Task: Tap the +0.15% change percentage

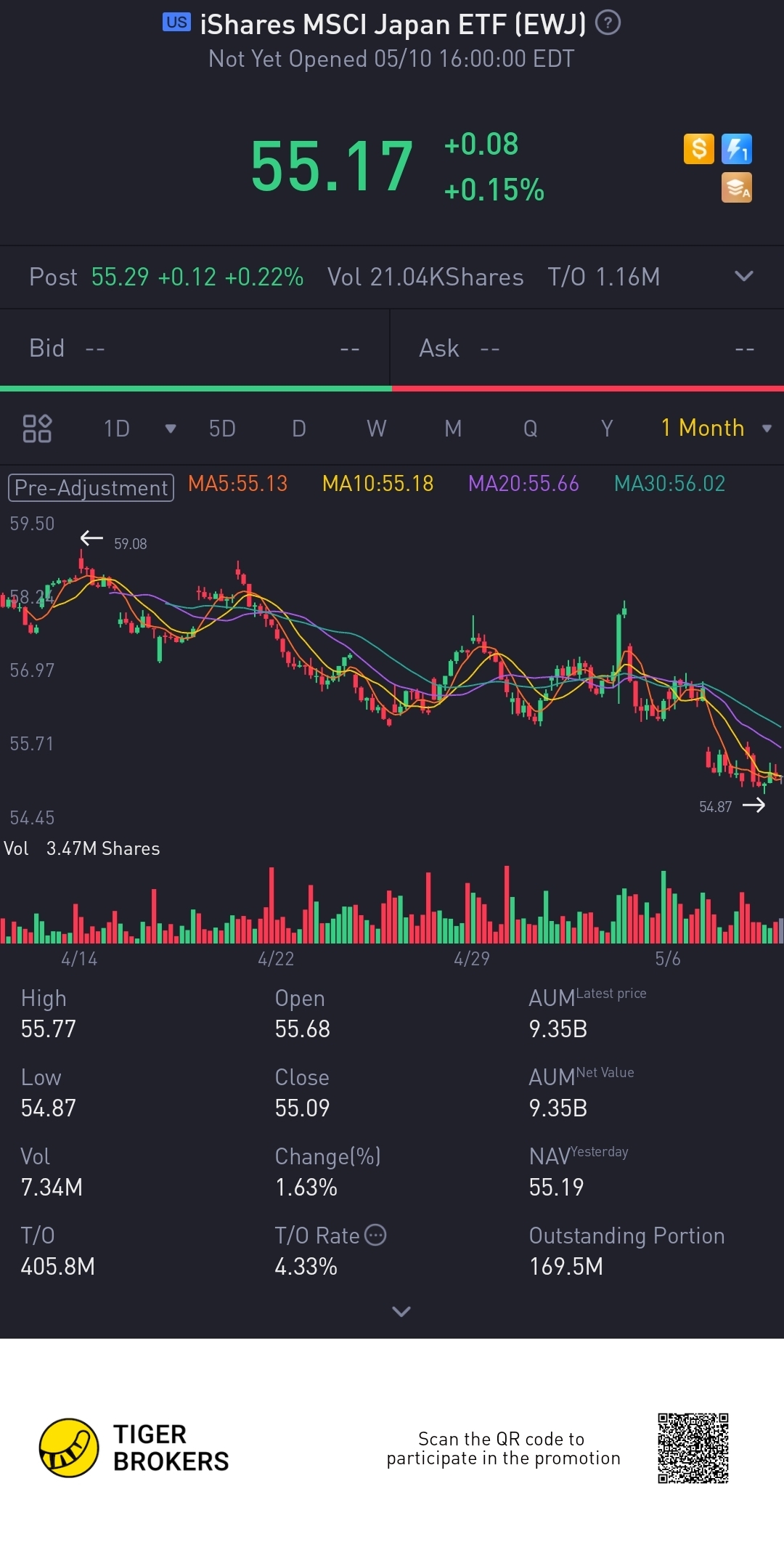Action: pyautogui.click(x=494, y=190)
